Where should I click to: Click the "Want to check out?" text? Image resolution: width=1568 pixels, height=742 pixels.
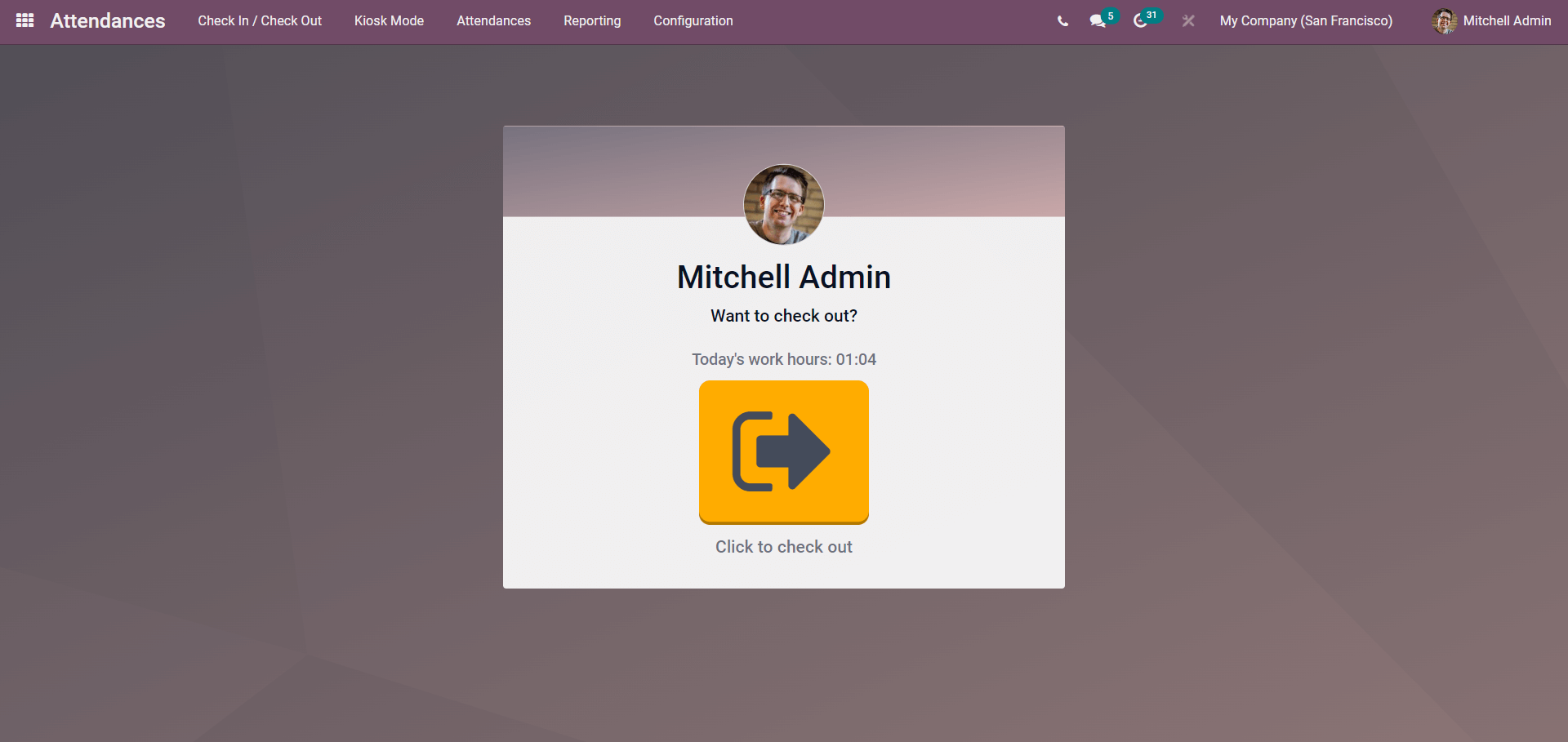784,316
